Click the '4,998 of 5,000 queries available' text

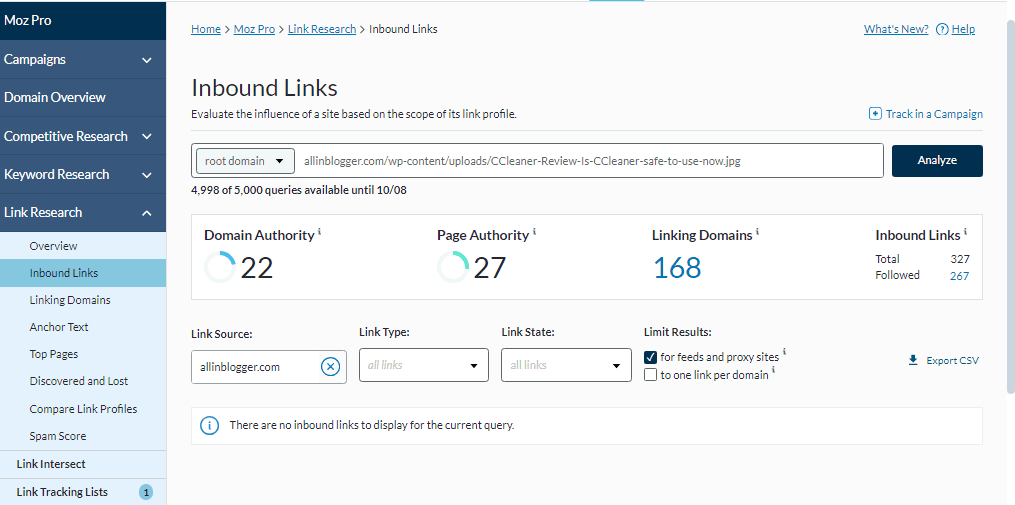click(x=299, y=190)
